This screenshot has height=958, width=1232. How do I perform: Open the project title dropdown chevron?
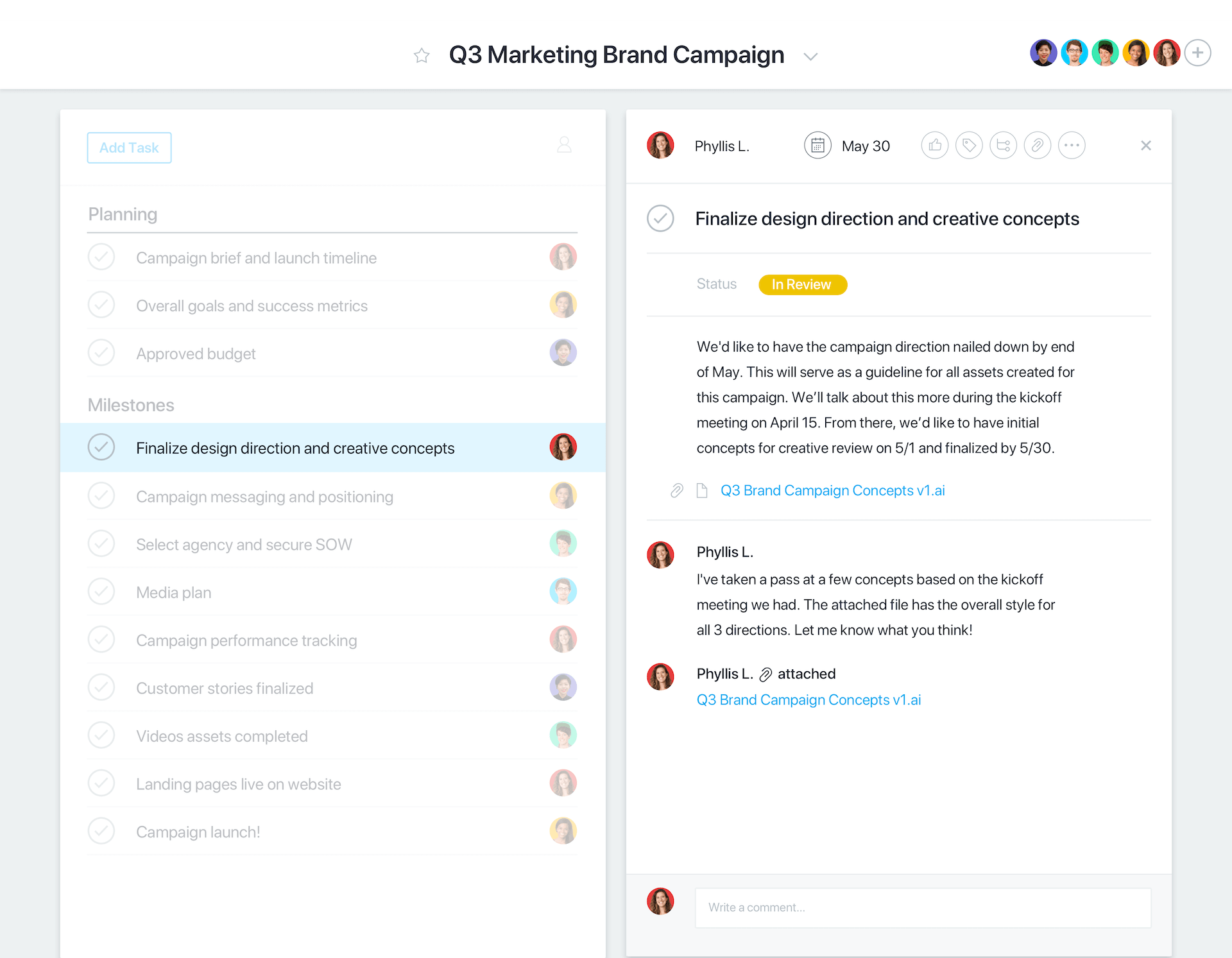(x=810, y=56)
